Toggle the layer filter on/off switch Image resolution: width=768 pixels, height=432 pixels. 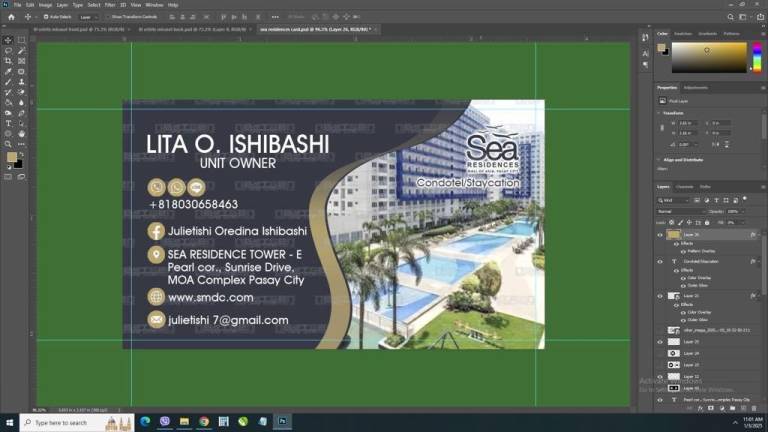(745, 199)
